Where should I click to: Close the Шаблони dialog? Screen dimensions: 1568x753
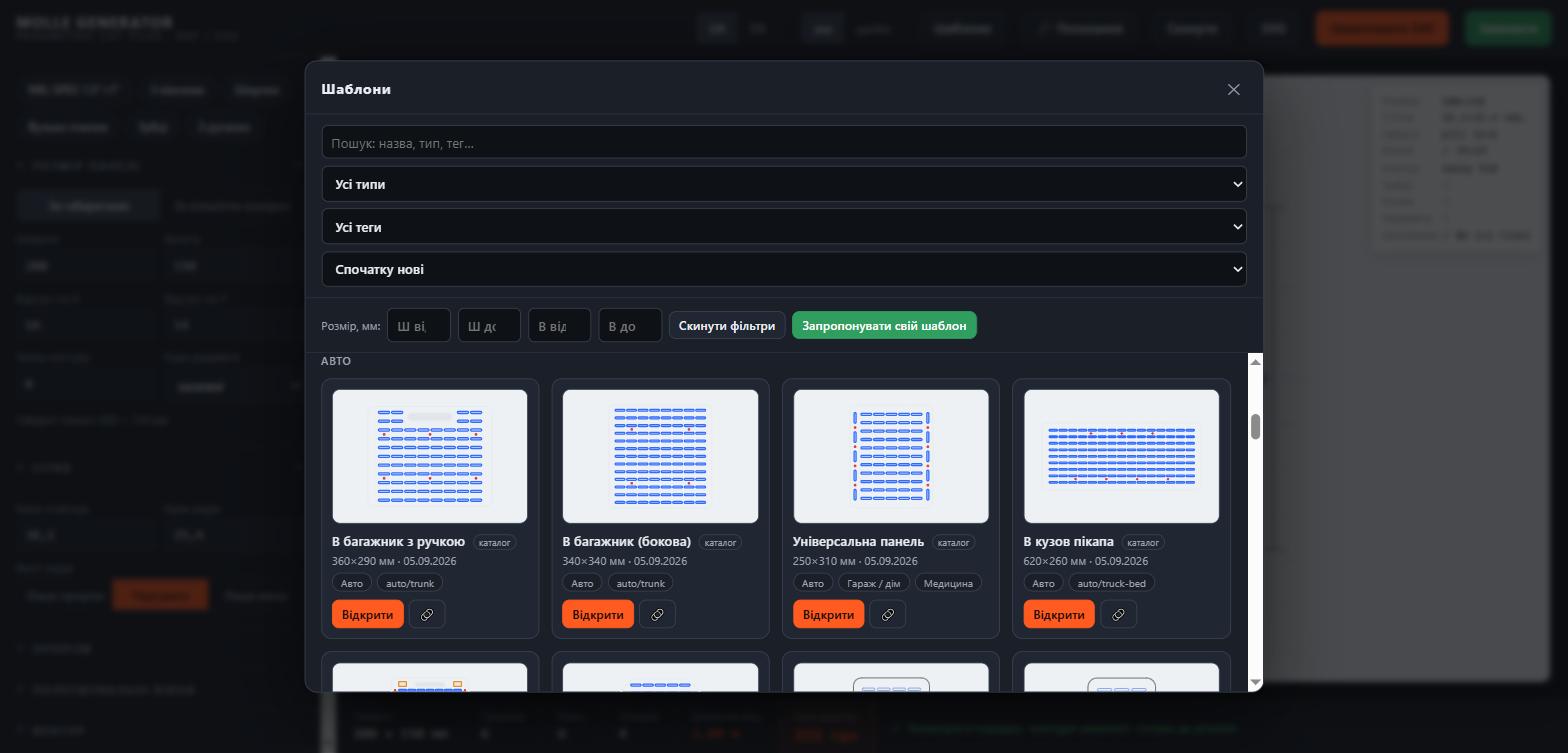[1233, 89]
